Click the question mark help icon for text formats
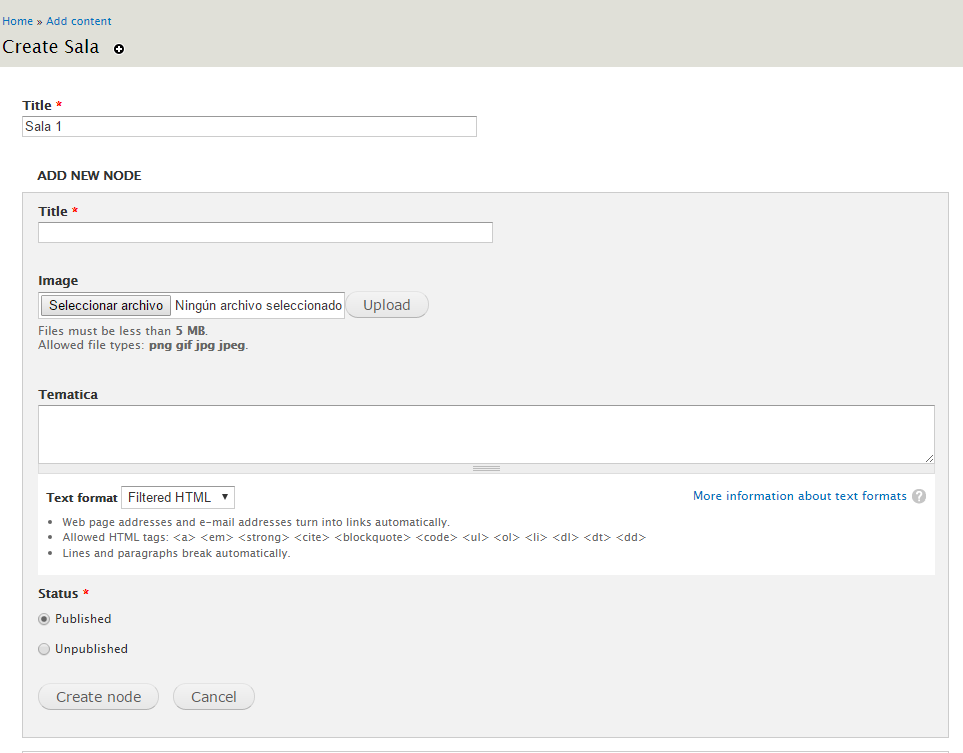The height and width of the screenshot is (753, 963). click(x=918, y=496)
